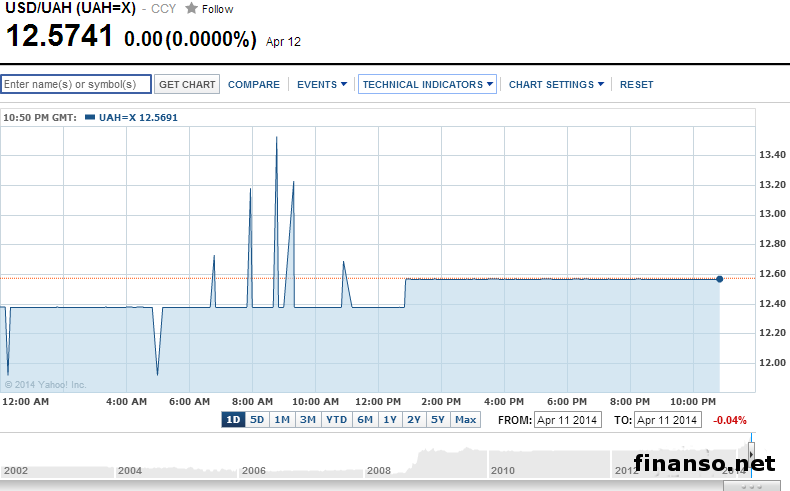Open the Events dropdown
The image size is (790, 491).
pos(322,85)
